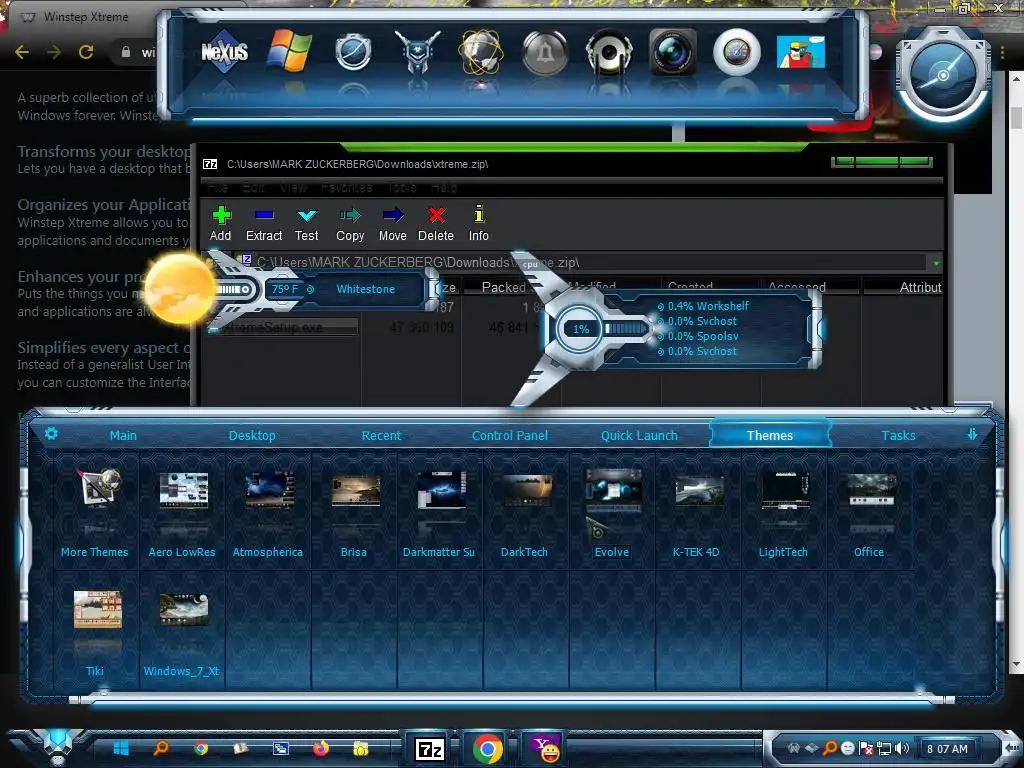Screen dimensions: 1024x768
Task: Click the white gauge meter dock icon
Action: click(x=737, y=52)
